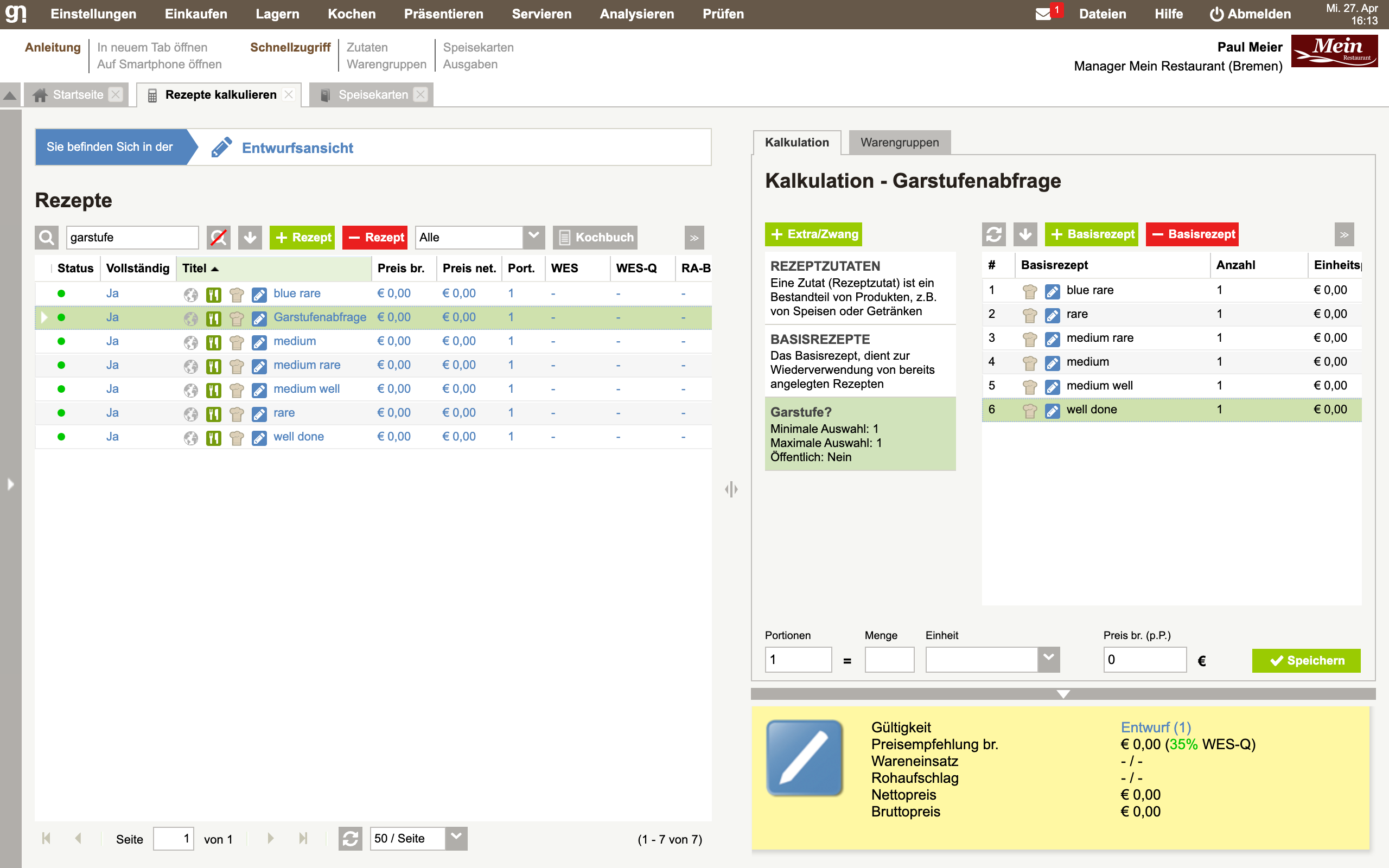Click chef hat icon for basis recipe rare
The image size is (1389, 868).
[1030, 315]
